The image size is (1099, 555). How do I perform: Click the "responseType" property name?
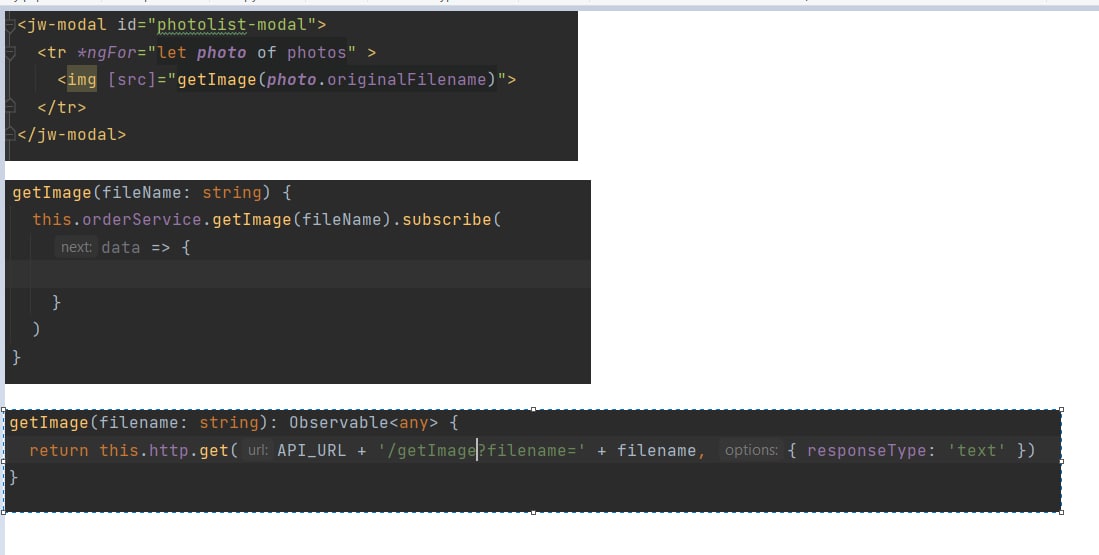point(866,451)
